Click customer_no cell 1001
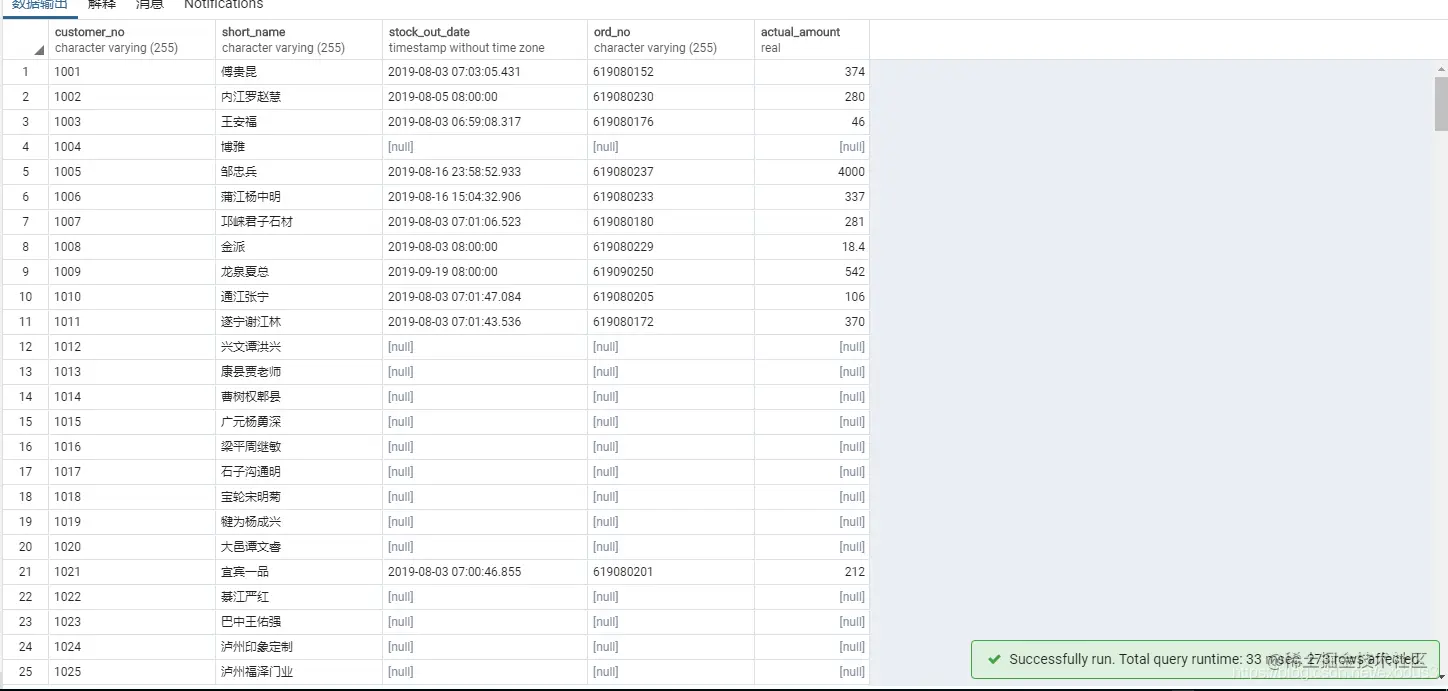 [x=132, y=72]
